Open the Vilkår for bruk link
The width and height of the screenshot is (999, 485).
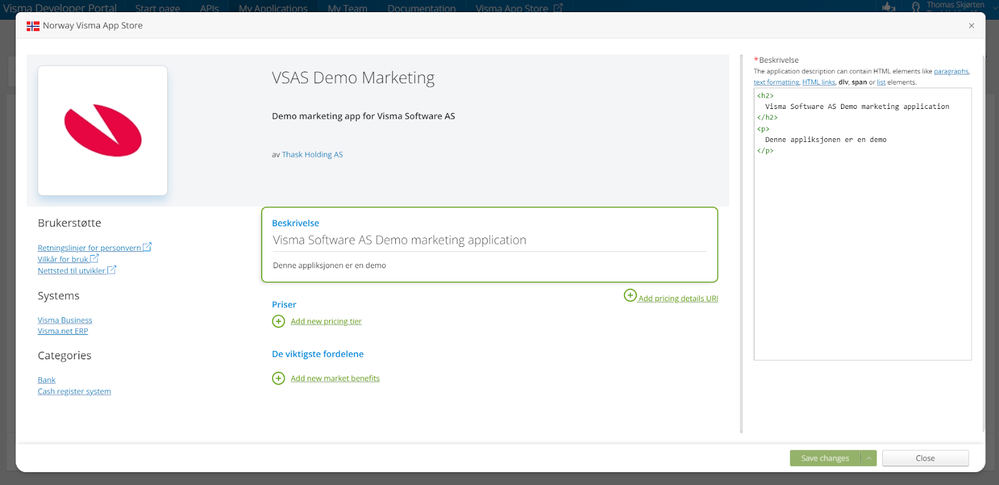pos(64,259)
